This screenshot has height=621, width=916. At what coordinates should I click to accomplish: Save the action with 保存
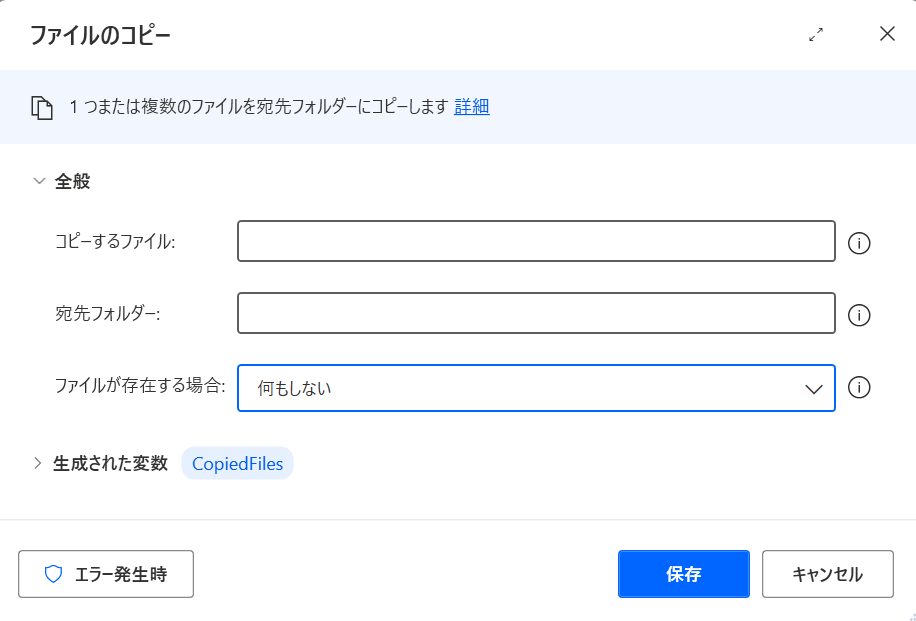point(683,574)
